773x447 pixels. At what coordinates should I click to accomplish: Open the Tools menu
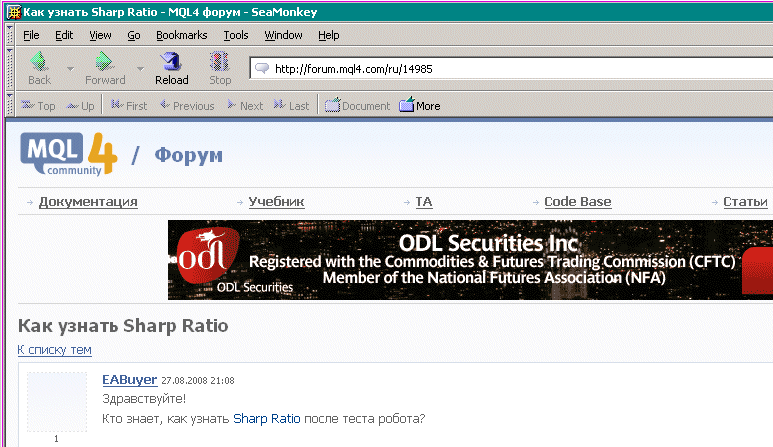pyautogui.click(x=236, y=35)
